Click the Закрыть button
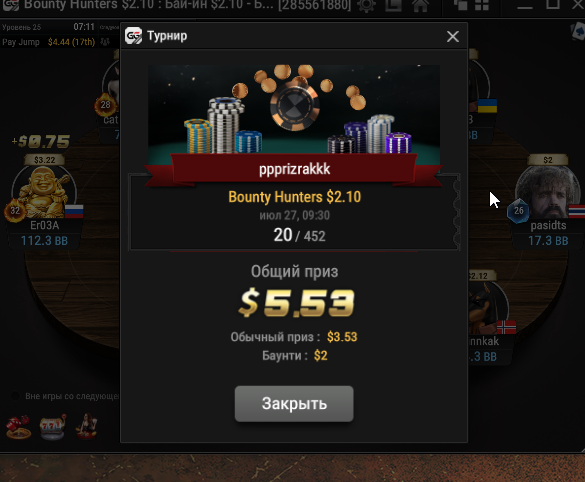585x482 pixels. click(294, 404)
